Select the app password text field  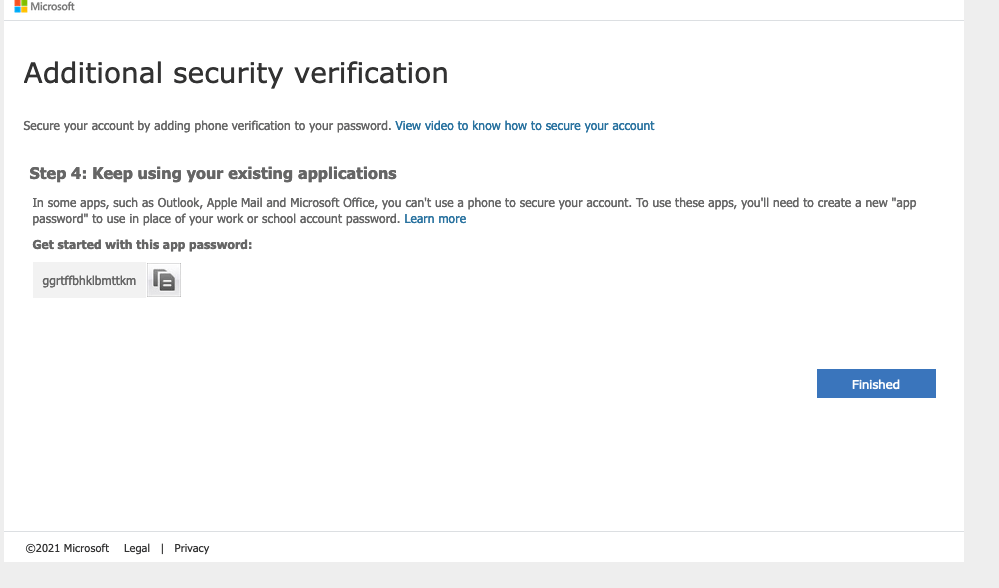89,280
